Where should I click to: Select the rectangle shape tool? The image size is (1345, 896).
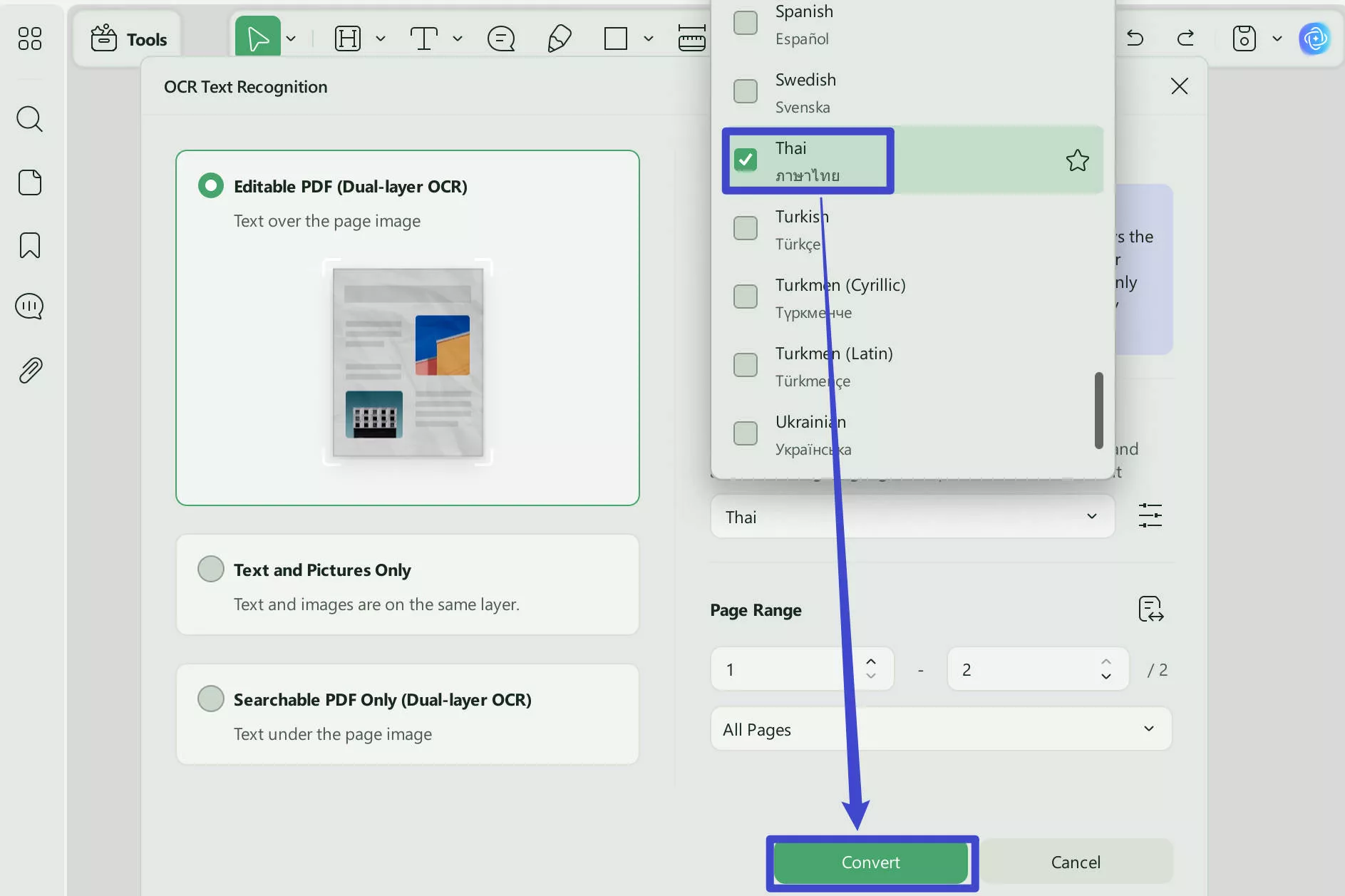(x=616, y=38)
